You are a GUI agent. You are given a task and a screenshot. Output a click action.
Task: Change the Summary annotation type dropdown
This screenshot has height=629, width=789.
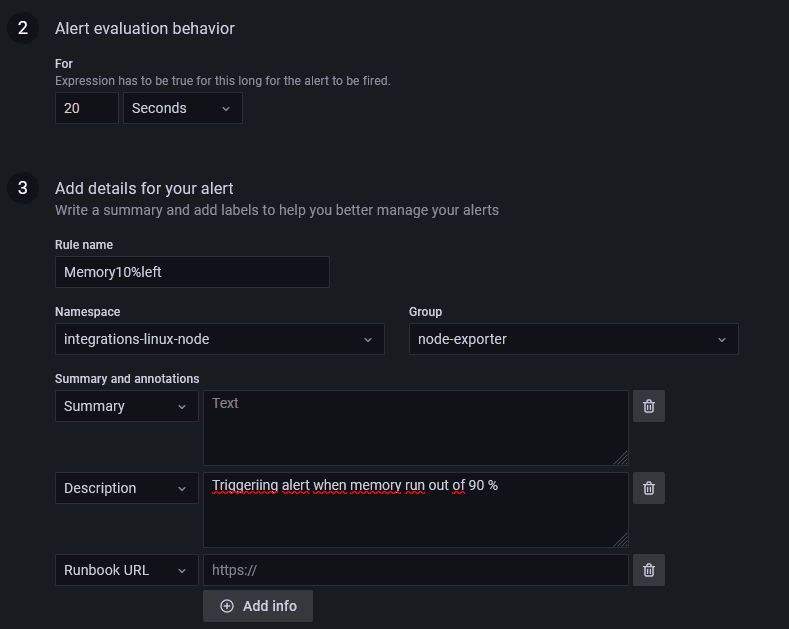(x=126, y=406)
